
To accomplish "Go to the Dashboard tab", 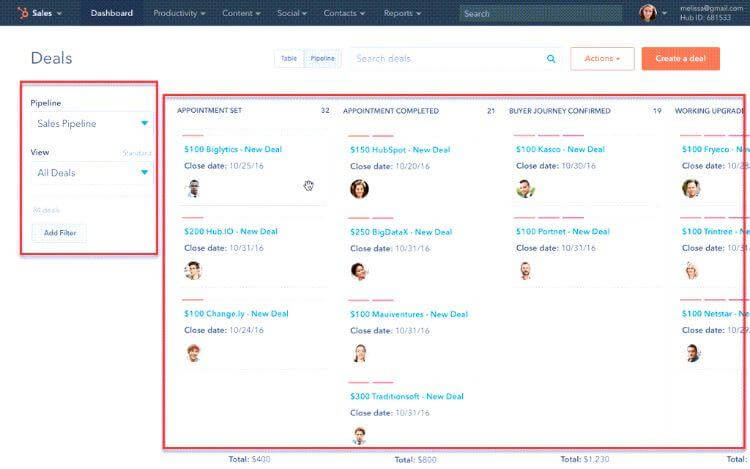I will (x=112, y=13).
